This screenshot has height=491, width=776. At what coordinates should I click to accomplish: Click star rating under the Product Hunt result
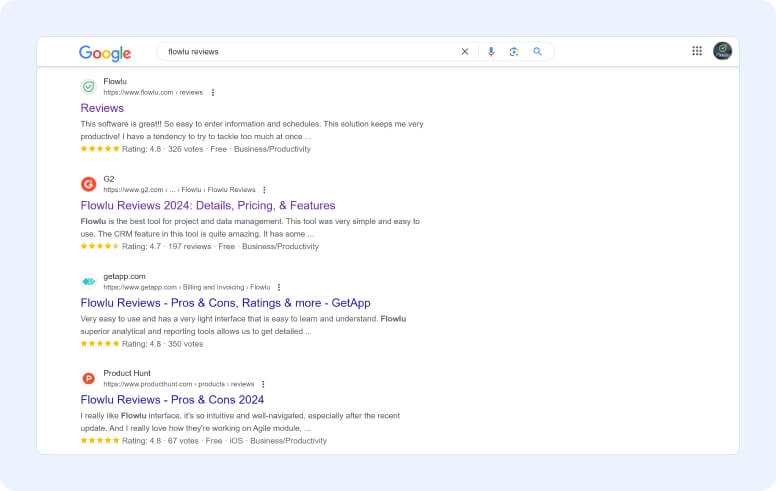(x=100, y=441)
